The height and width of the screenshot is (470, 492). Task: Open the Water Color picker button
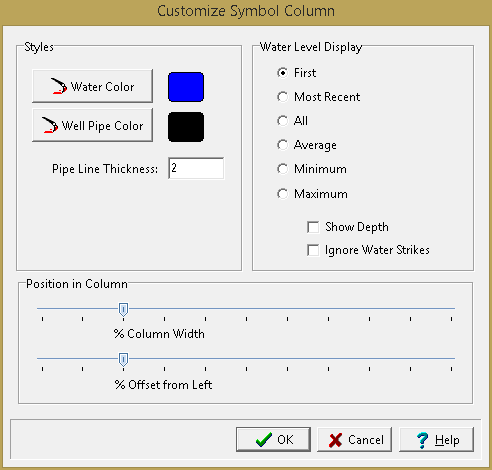tap(92, 86)
